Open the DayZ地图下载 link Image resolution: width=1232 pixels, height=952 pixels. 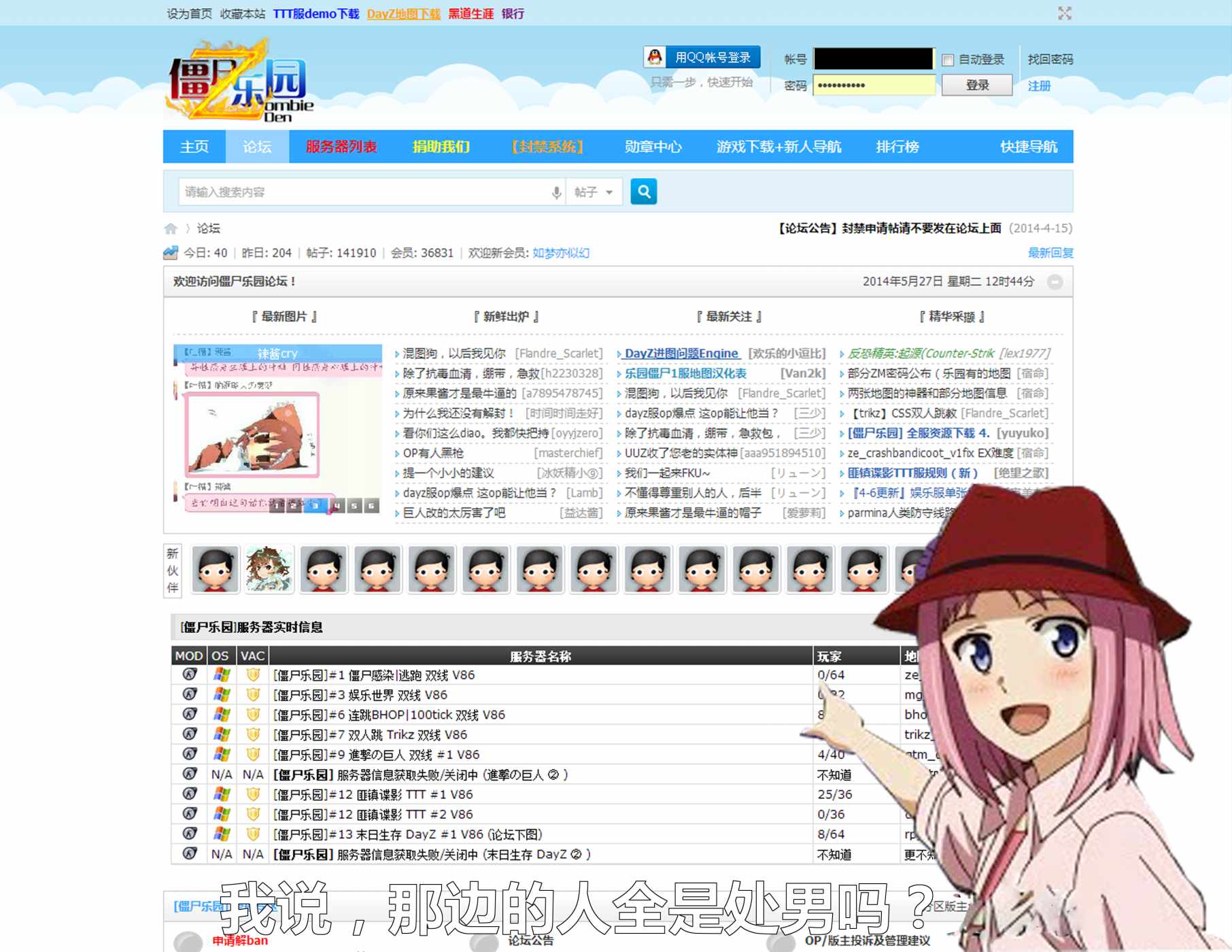coord(404,14)
